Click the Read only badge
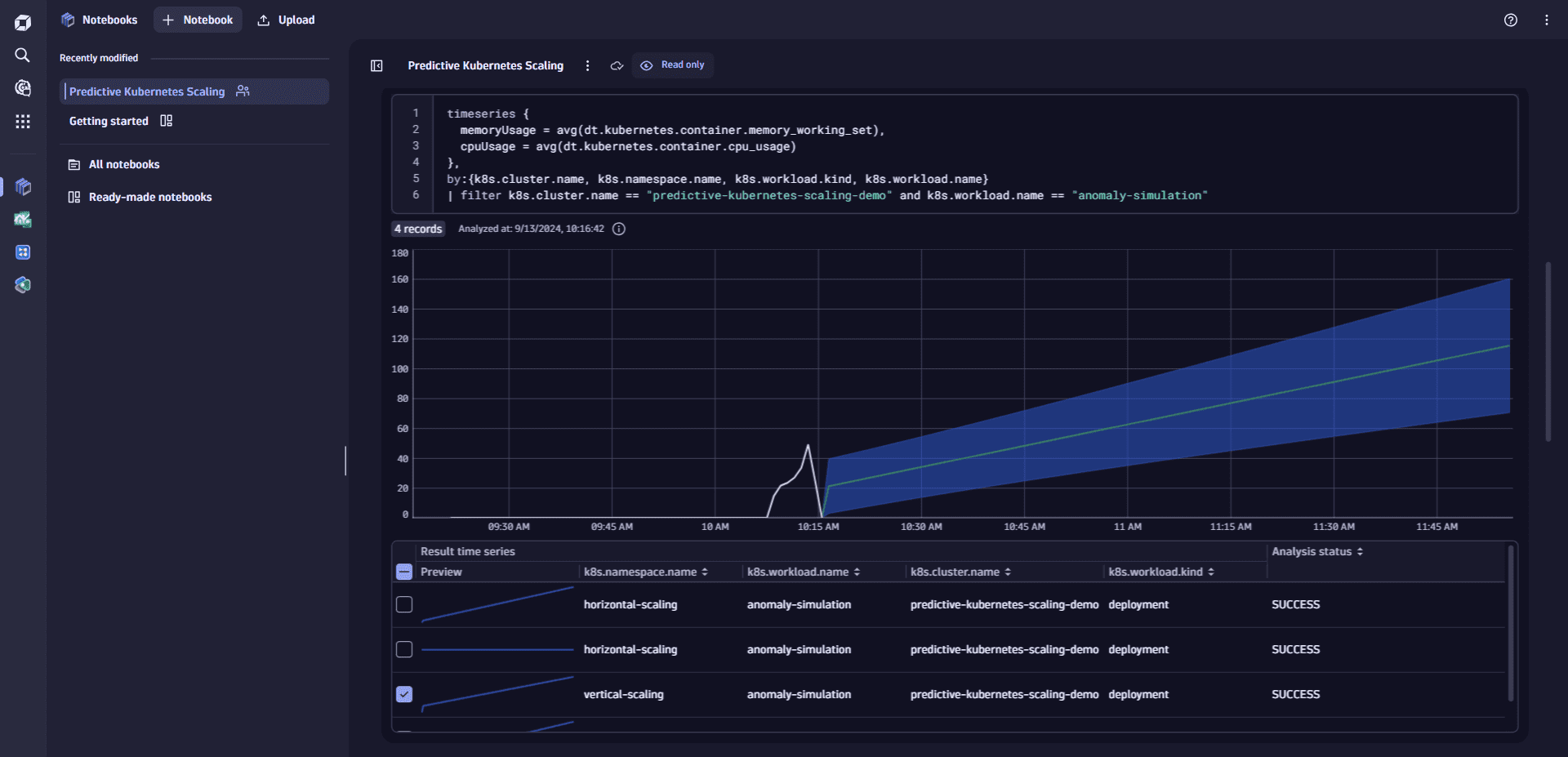Image resolution: width=1568 pixels, height=757 pixels. click(x=673, y=65)
